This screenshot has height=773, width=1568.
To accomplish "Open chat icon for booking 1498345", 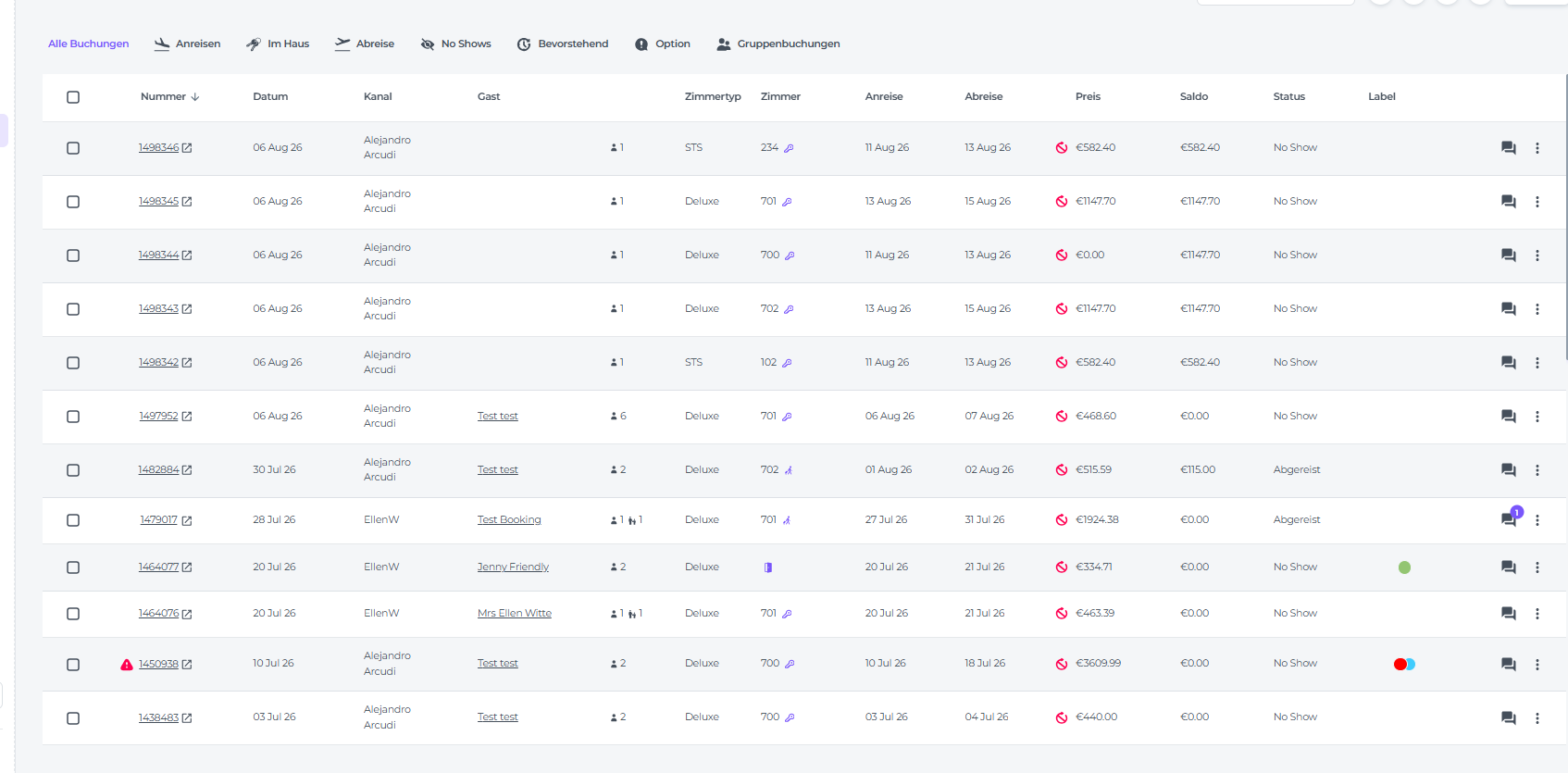I will 1509,202.
